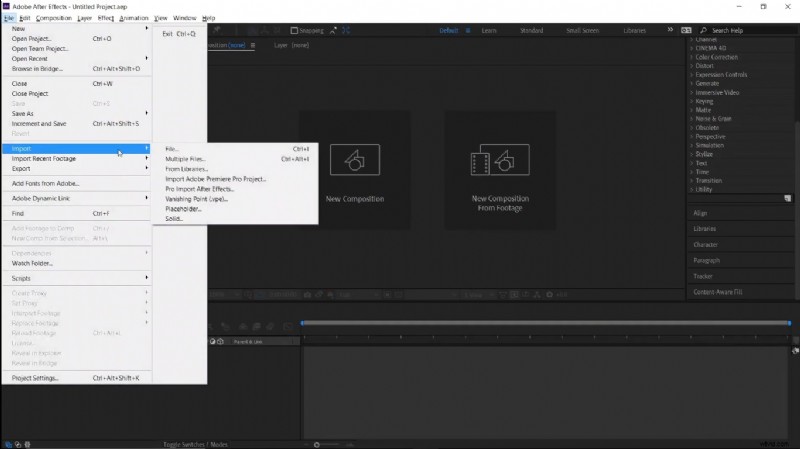This screenshot has height=449, width=800.
Task: Expand the CINEMA 4D effects category
Action: click(708, 48)
